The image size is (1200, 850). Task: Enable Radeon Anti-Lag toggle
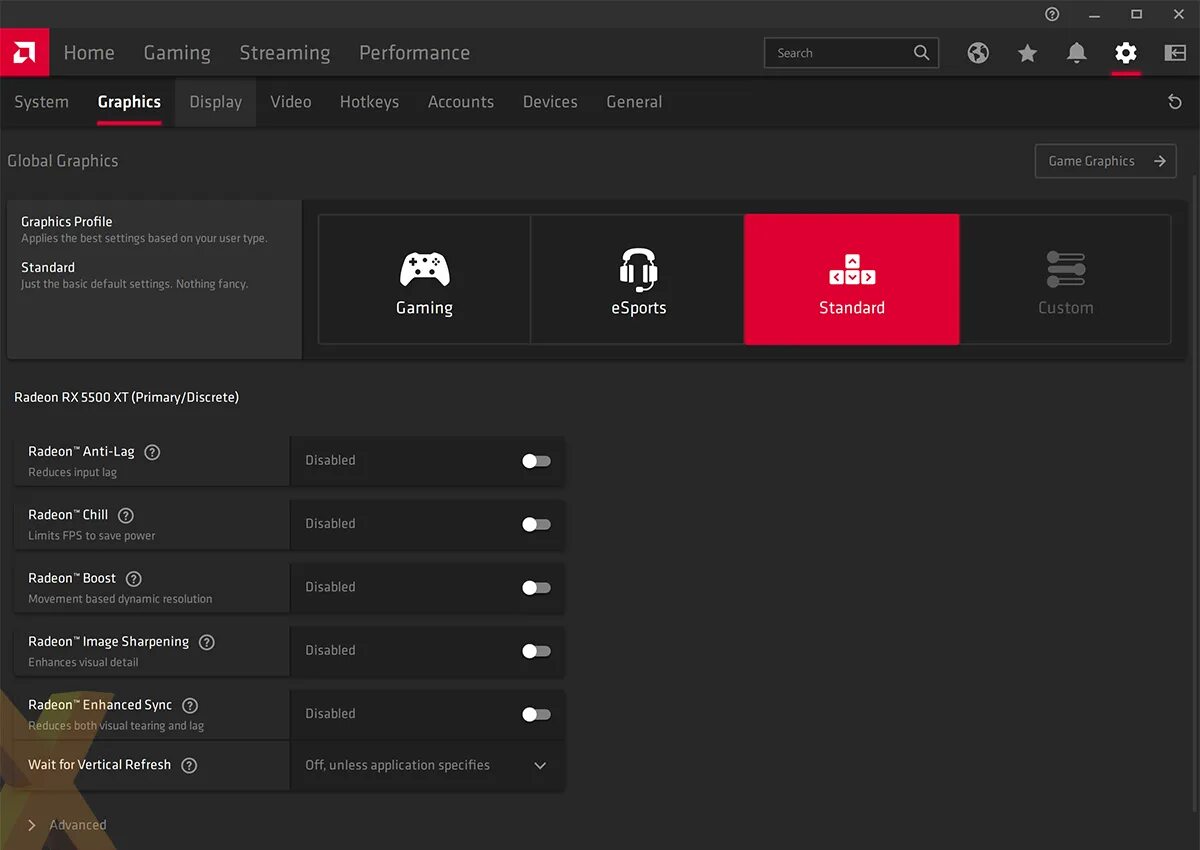click(x=536, y=461)
